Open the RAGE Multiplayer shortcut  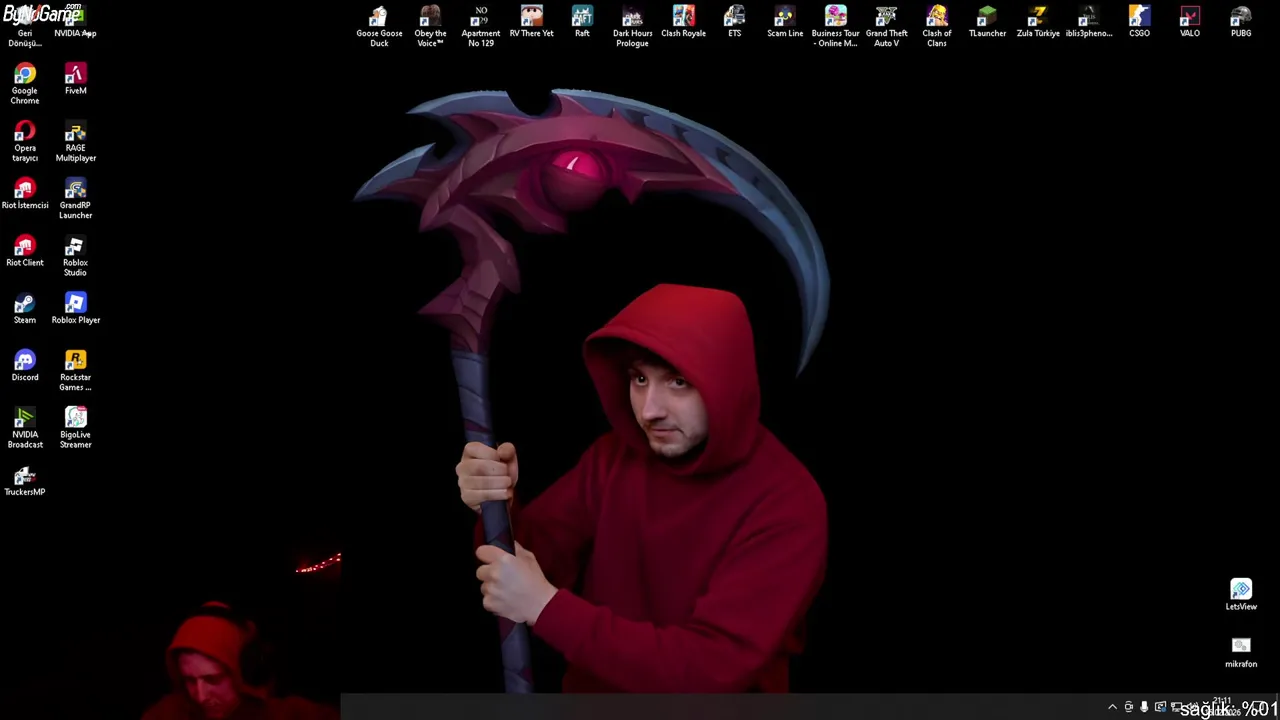pos(75,141)
